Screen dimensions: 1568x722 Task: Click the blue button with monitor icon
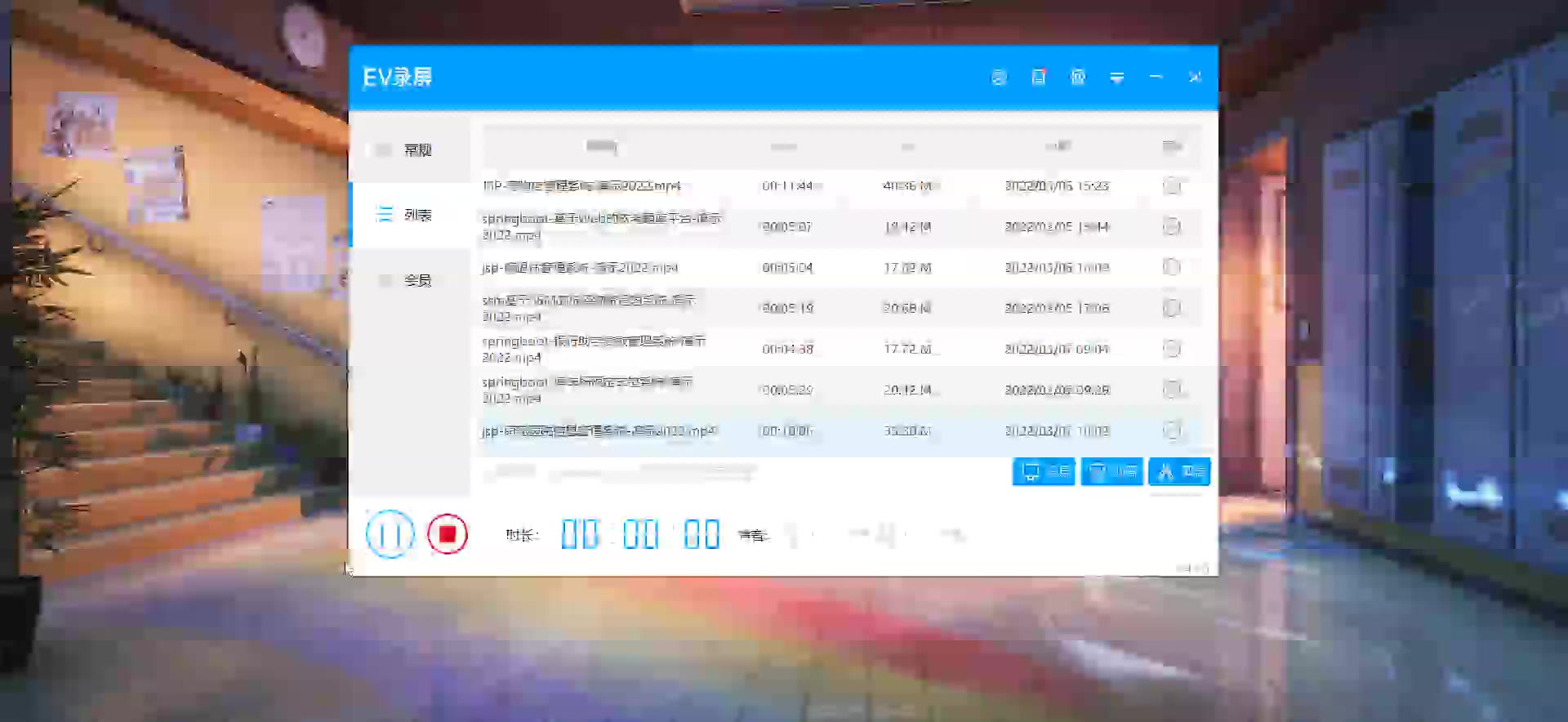(1044, 471)
